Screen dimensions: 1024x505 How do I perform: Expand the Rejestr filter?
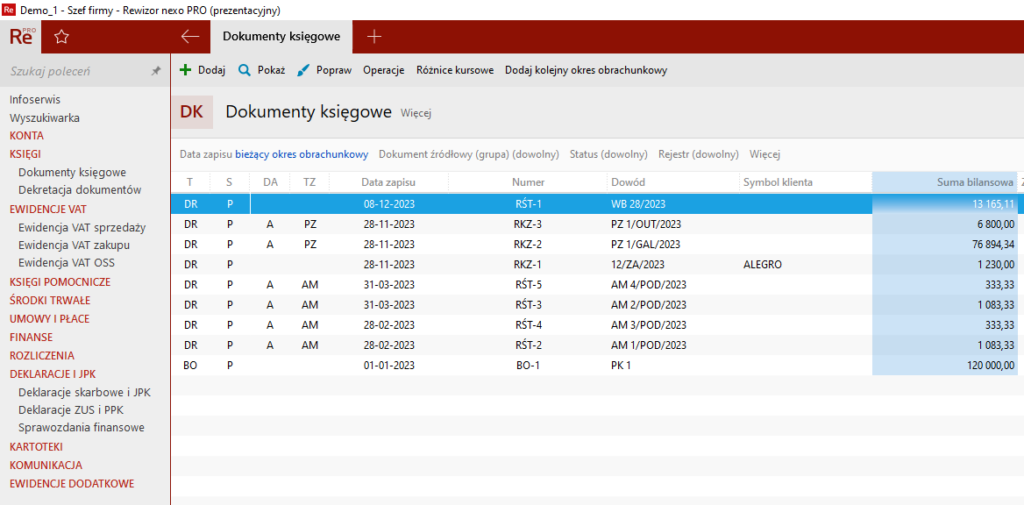[x=698, y=155]
